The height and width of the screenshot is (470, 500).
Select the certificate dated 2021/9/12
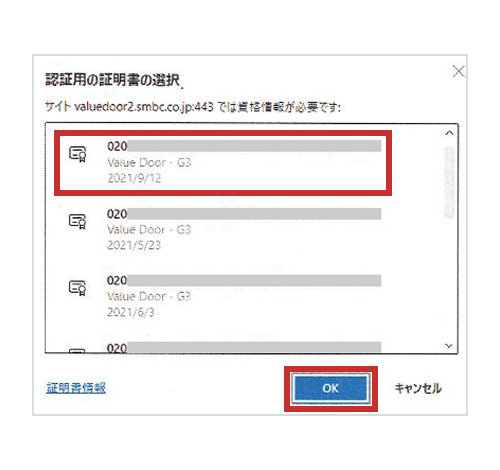pyautogui.click(x=223, y=163)
